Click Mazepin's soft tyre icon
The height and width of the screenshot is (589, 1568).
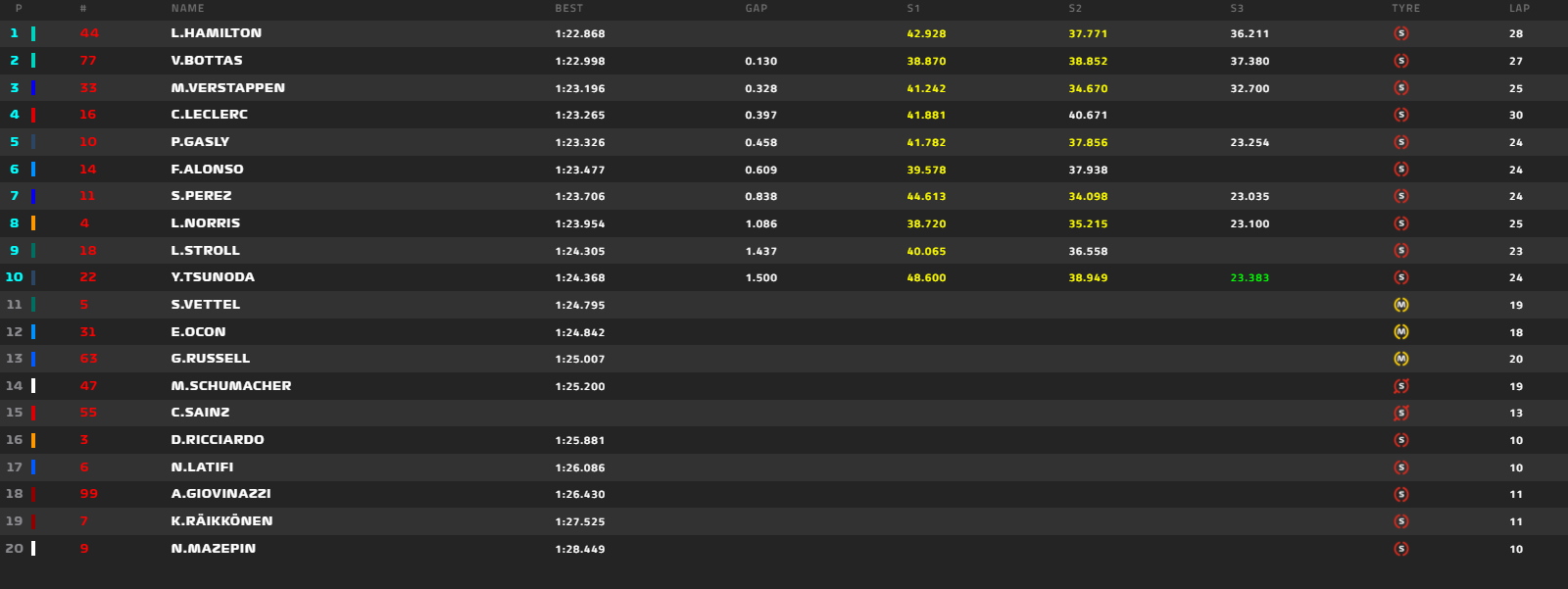click(x=1401, y=549)
